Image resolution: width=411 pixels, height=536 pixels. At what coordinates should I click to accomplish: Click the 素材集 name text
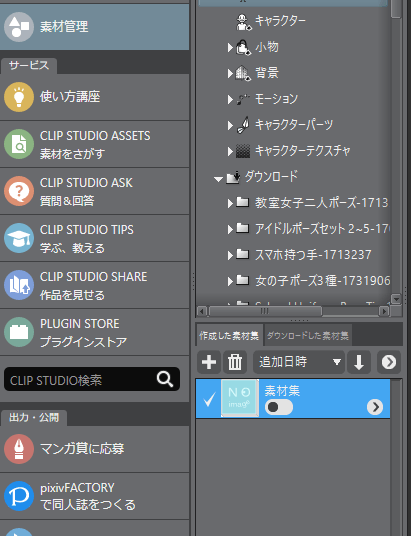coord(282,390)
